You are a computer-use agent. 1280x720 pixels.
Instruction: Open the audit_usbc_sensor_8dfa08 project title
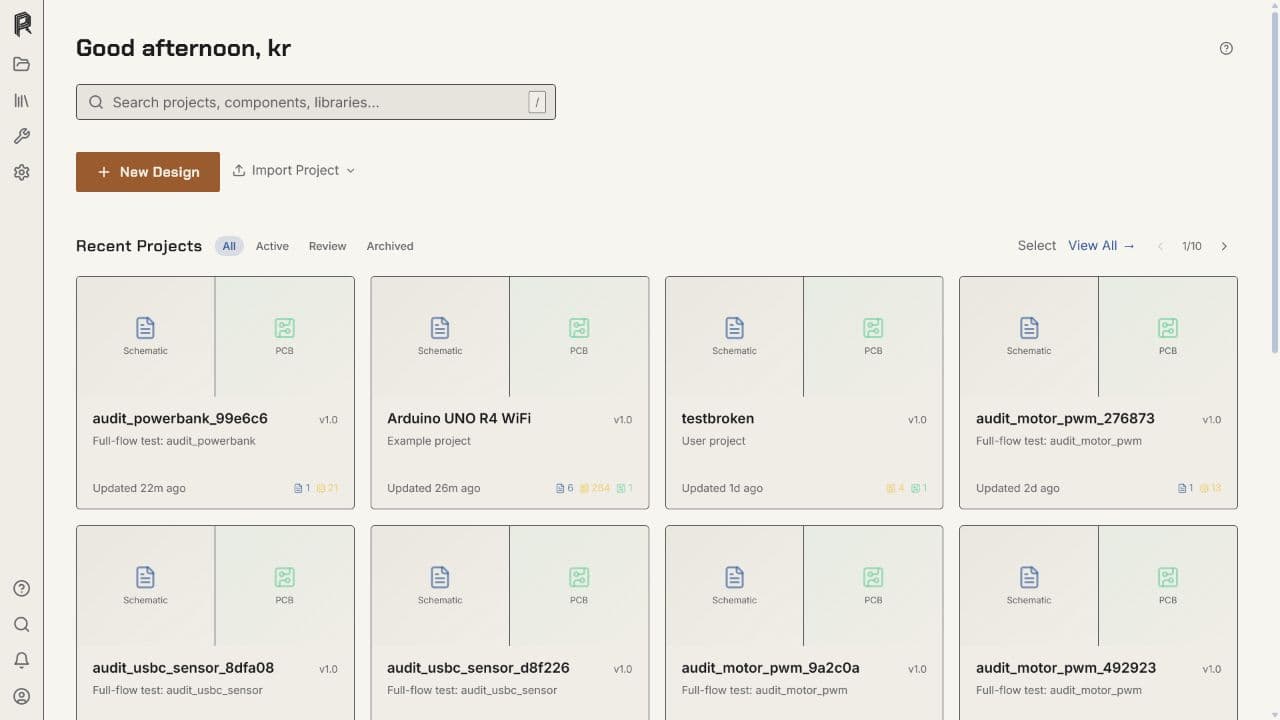(x=183, y=668)
